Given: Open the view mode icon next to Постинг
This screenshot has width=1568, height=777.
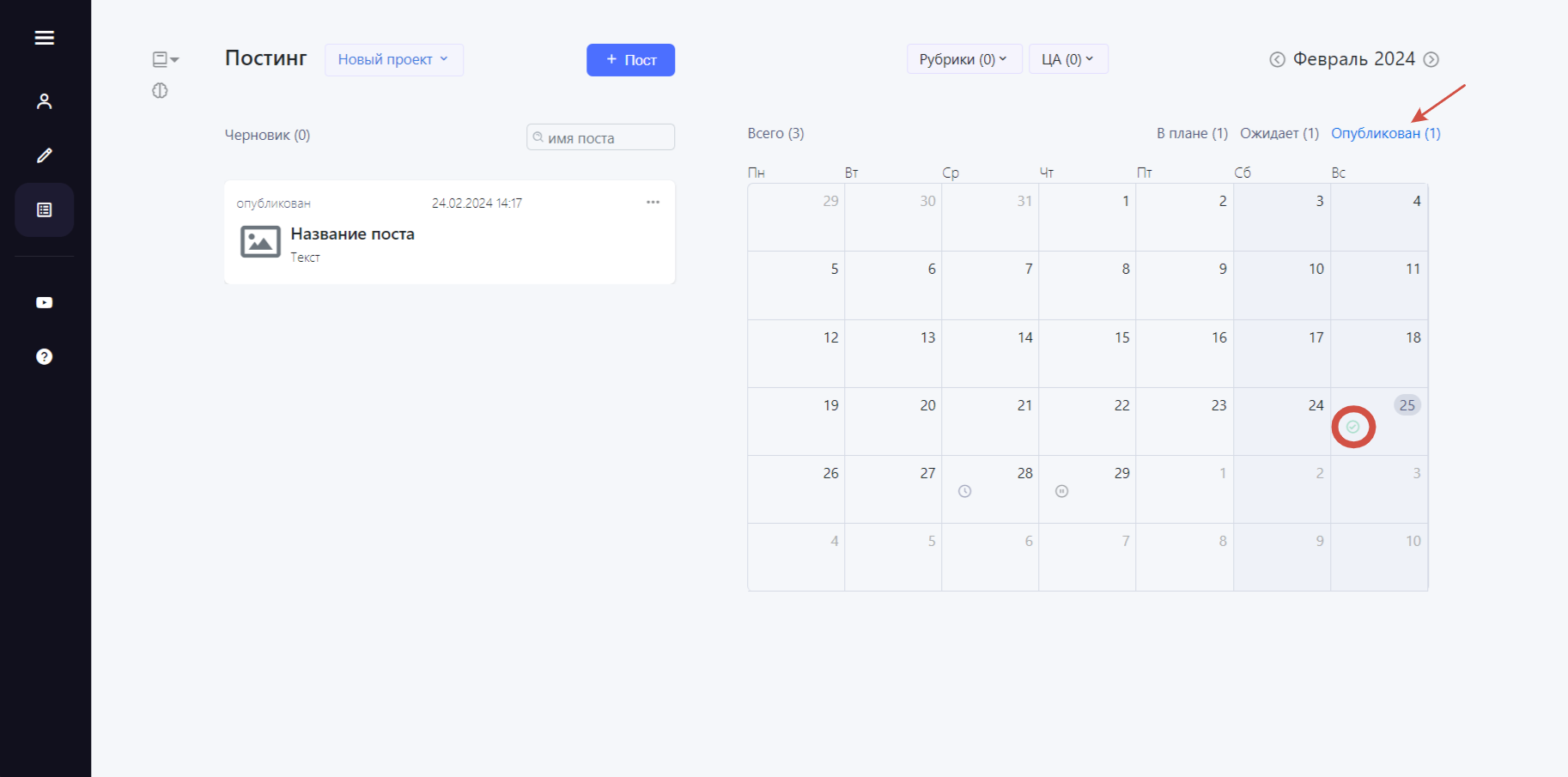Looking at the screenshot, I should pyautogui.click(x=165, y=59).
